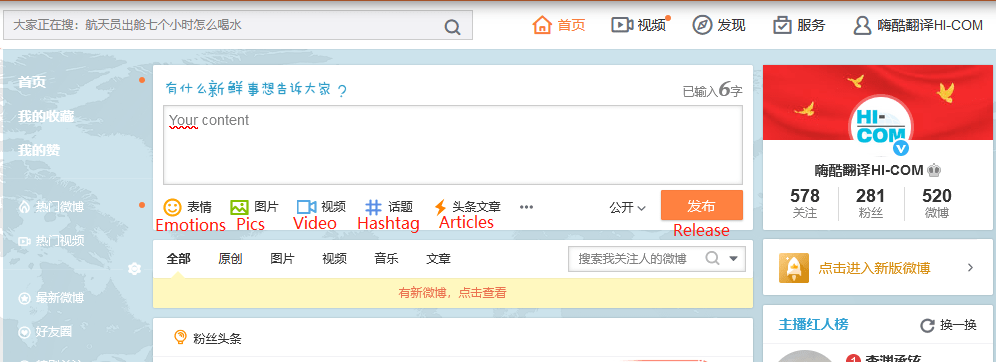
Task: Expand the followed-weibo search dropdown arrow
Action: [734, 258]
